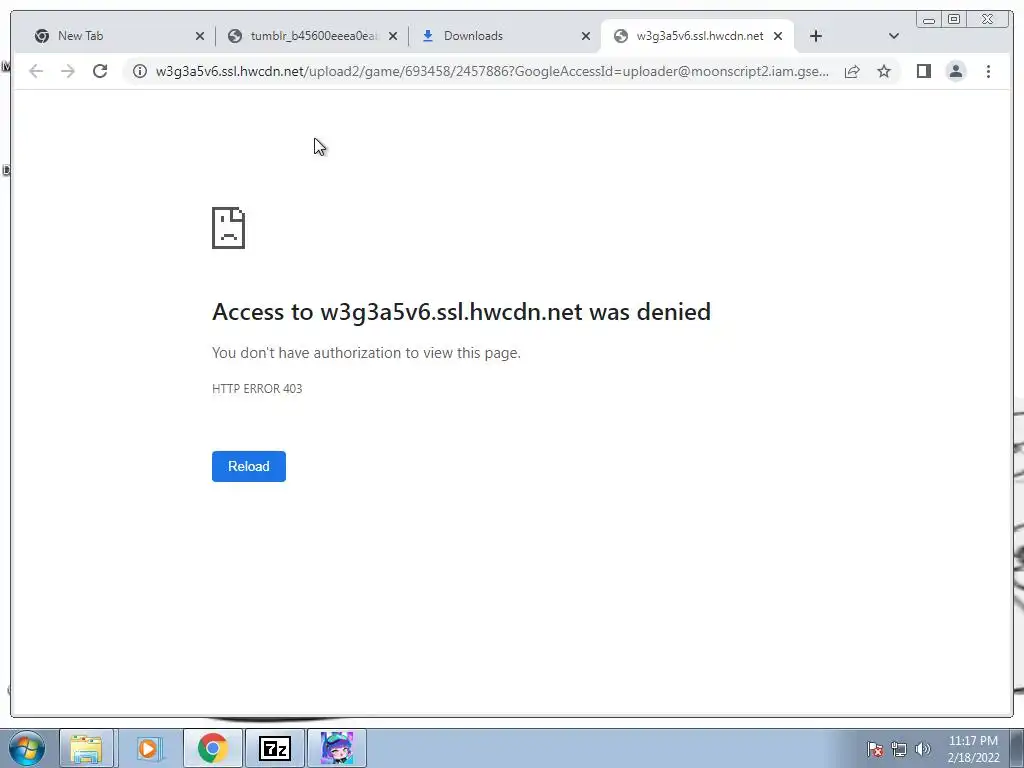The height and width of the screenshot is (768, 1024).
Task: Open volume speaker tray icon
Action: (923, 749)
